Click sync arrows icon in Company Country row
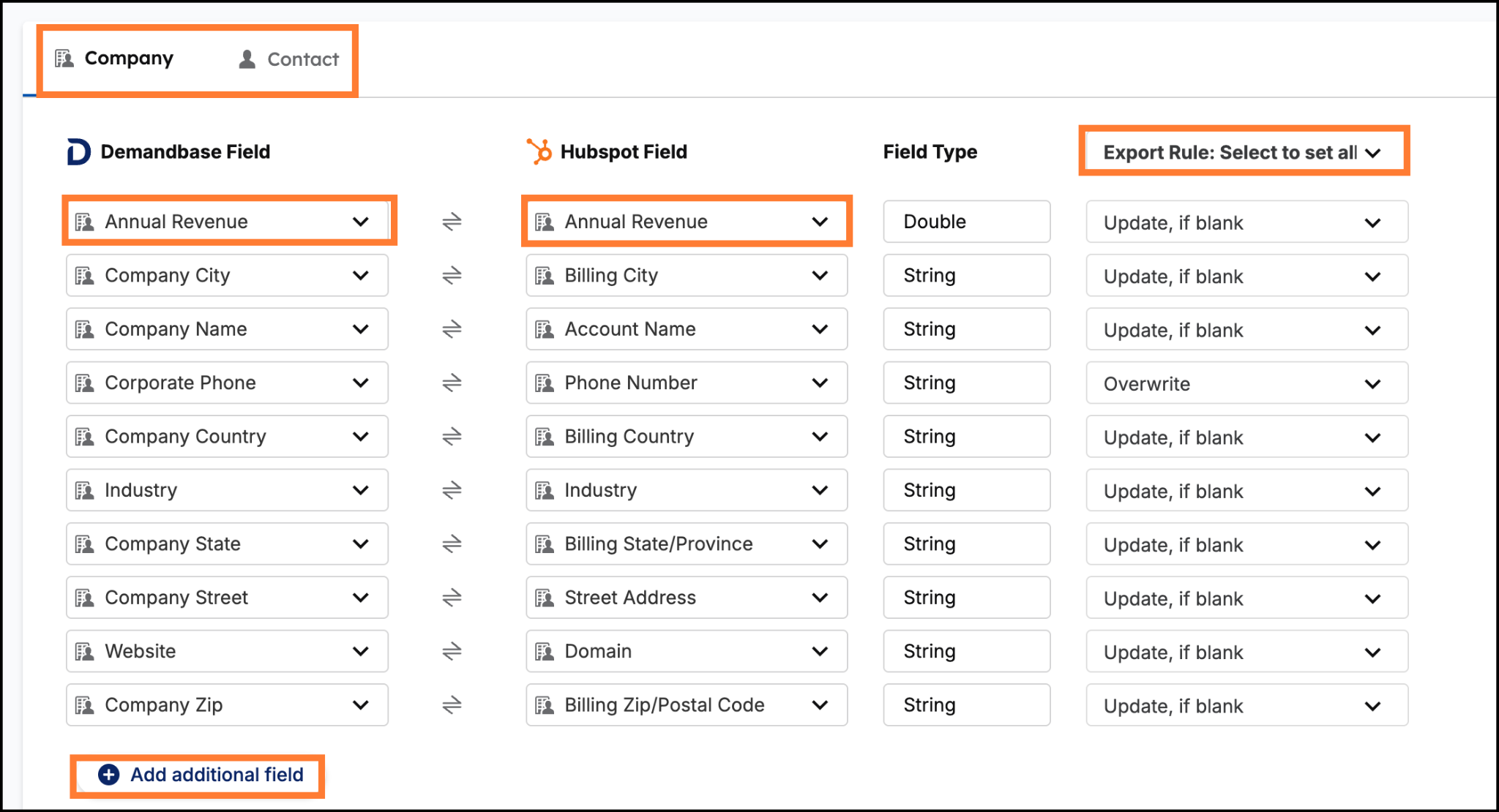 (452, 437)
